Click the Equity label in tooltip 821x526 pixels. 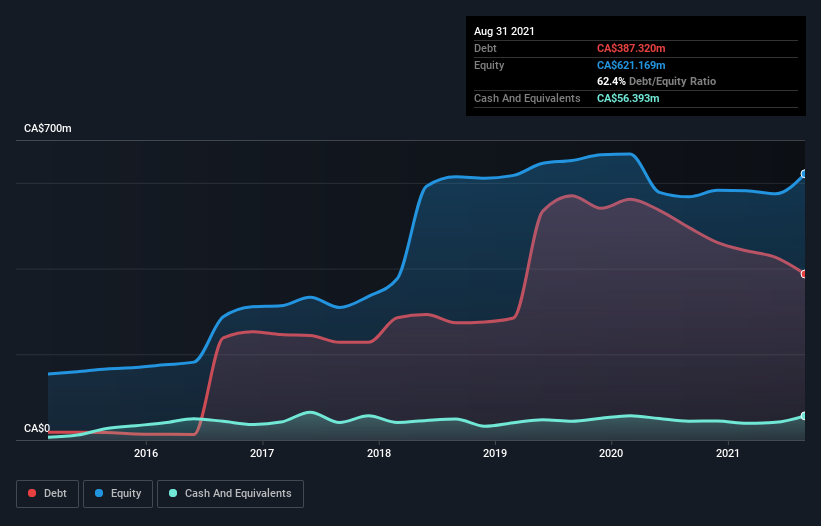click(489, 65)
